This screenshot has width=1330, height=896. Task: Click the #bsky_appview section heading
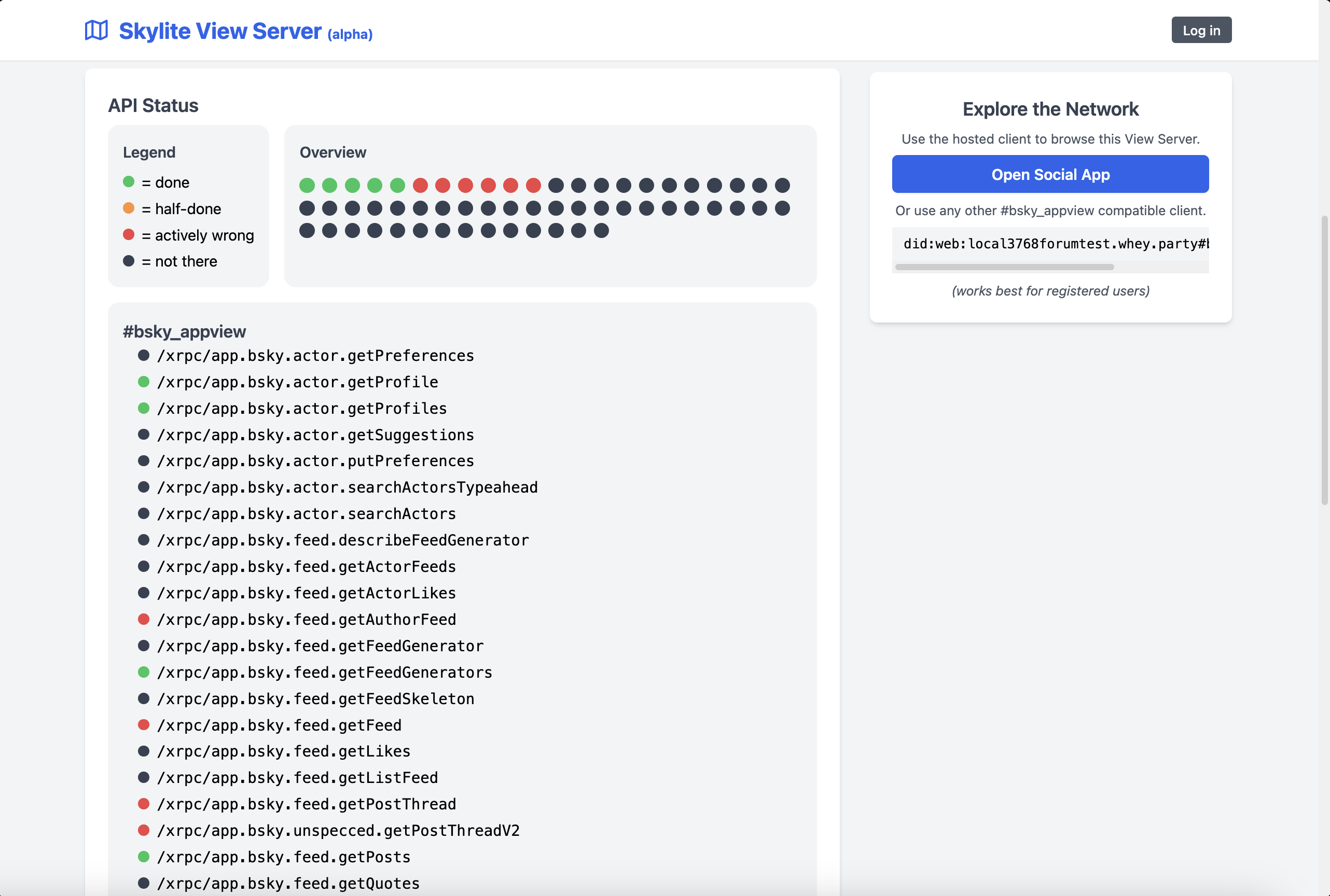pos(184,331)
